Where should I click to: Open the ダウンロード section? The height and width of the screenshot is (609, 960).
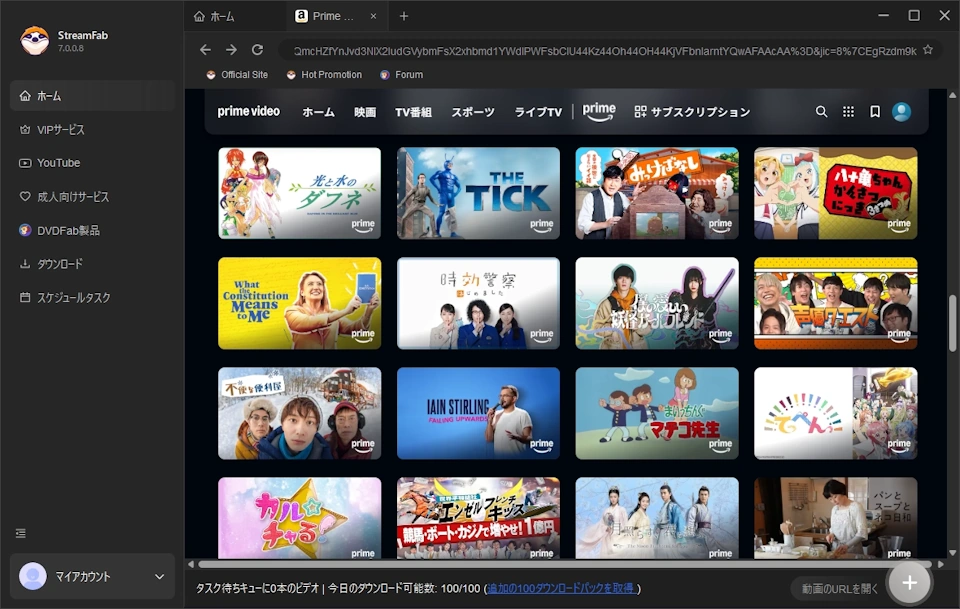tap(59, 263)
